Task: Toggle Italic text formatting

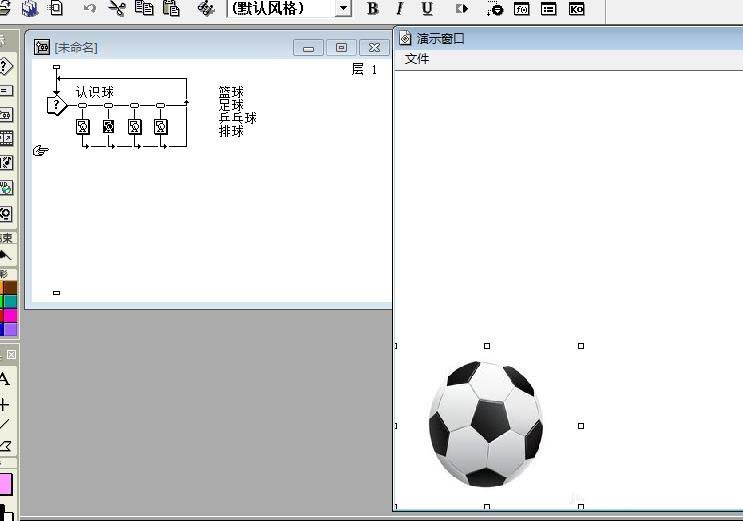Action: click(x=400, y=9)
